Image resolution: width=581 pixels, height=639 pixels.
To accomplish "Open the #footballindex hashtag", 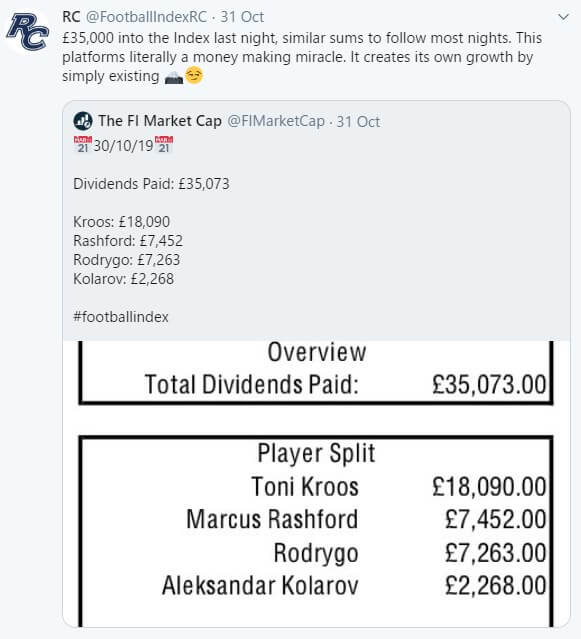I will click(x=121, y=317).
